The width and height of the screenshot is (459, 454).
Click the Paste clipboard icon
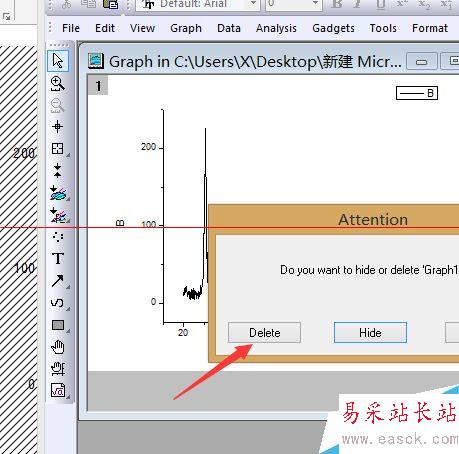pos(111,4)
